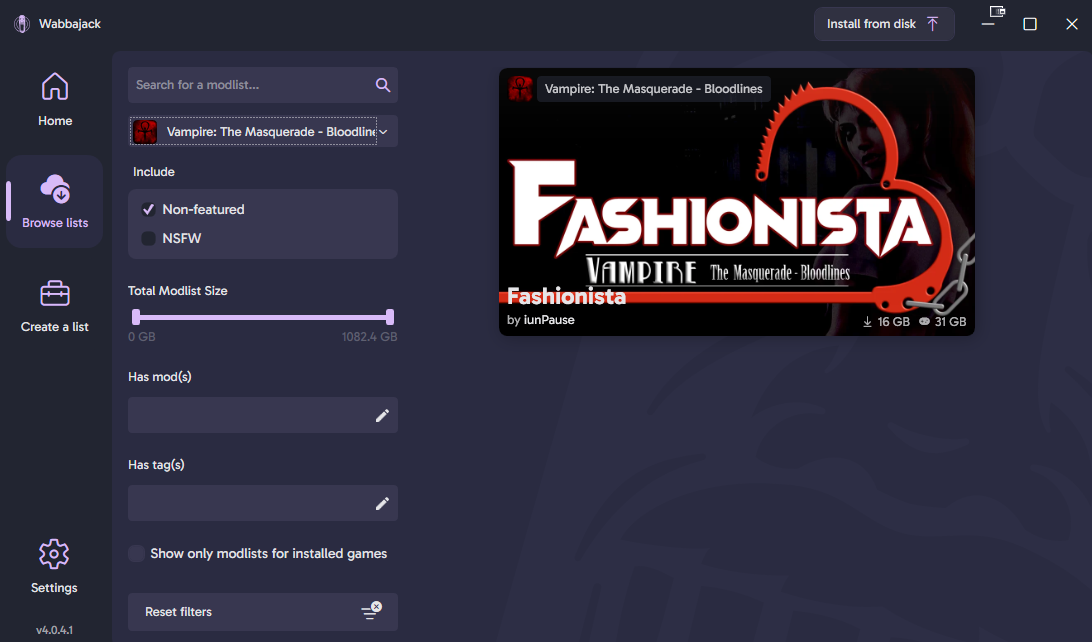
Task: Click the pencil icon beside Has mod(s)
Action: coord(382,415)
